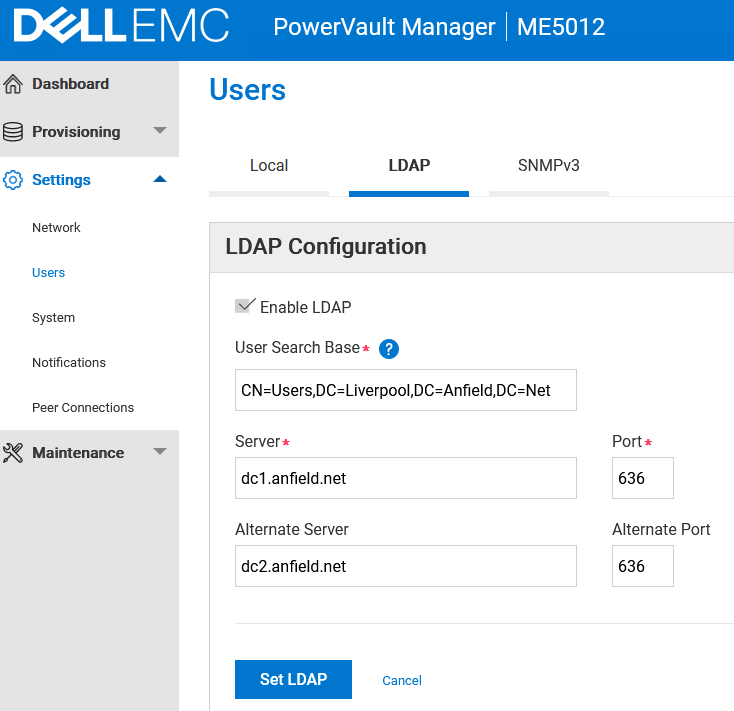This screenshot has width=734, height=711.
Task: Open Network settings in sidebar
Action: [56, 228]
